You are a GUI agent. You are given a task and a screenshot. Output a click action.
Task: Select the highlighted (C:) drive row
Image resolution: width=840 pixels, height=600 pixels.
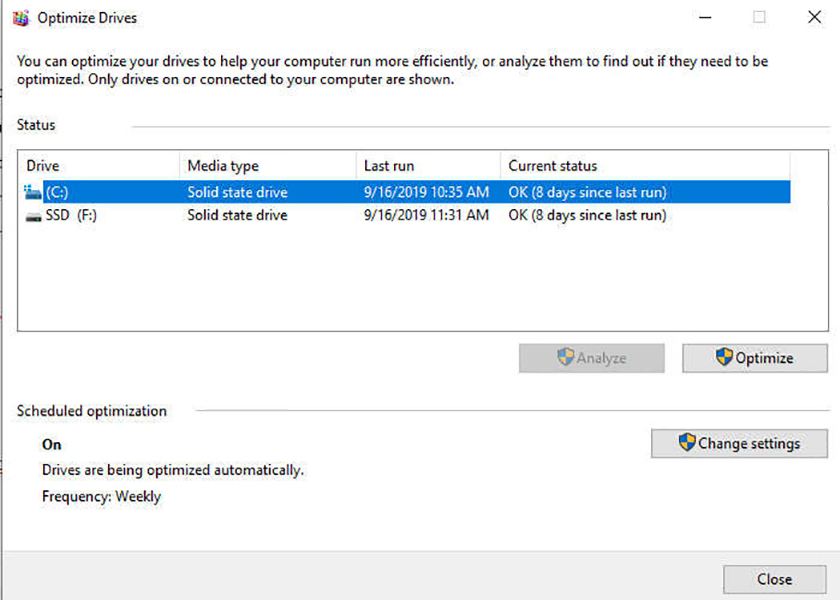(x=300, y=191)
